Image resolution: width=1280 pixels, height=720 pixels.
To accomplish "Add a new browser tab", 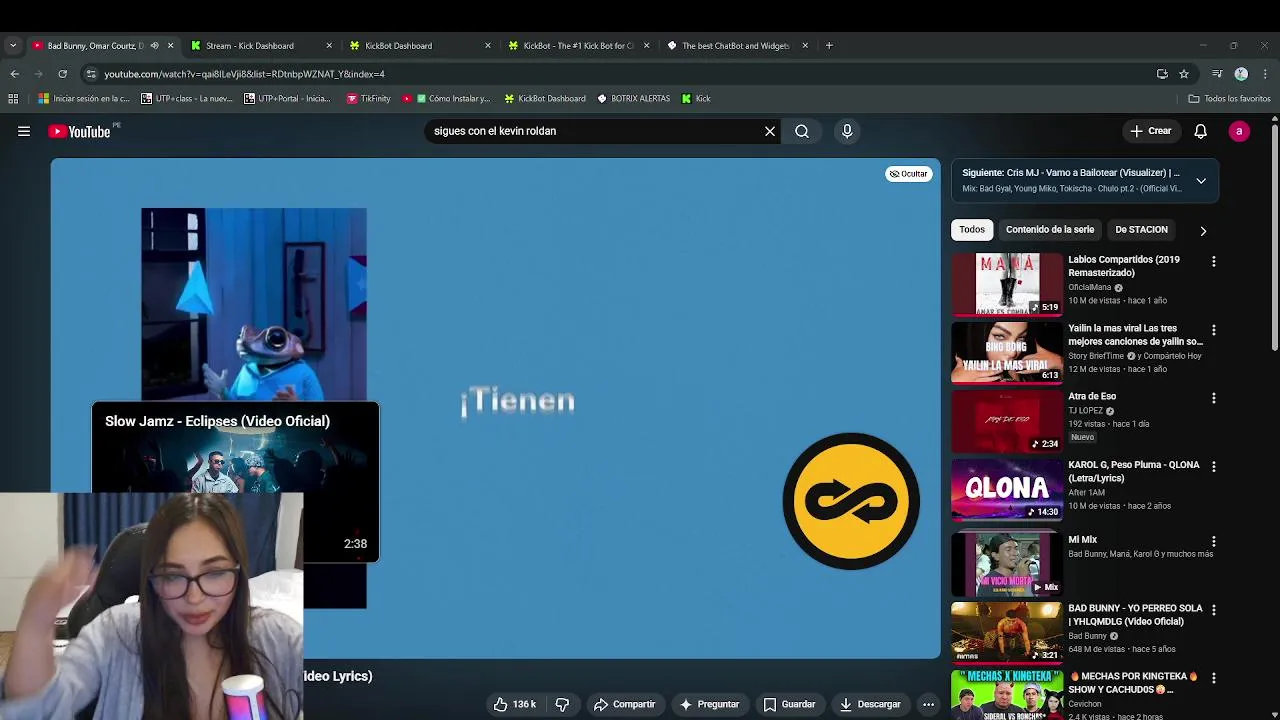I will pos(829,45).
